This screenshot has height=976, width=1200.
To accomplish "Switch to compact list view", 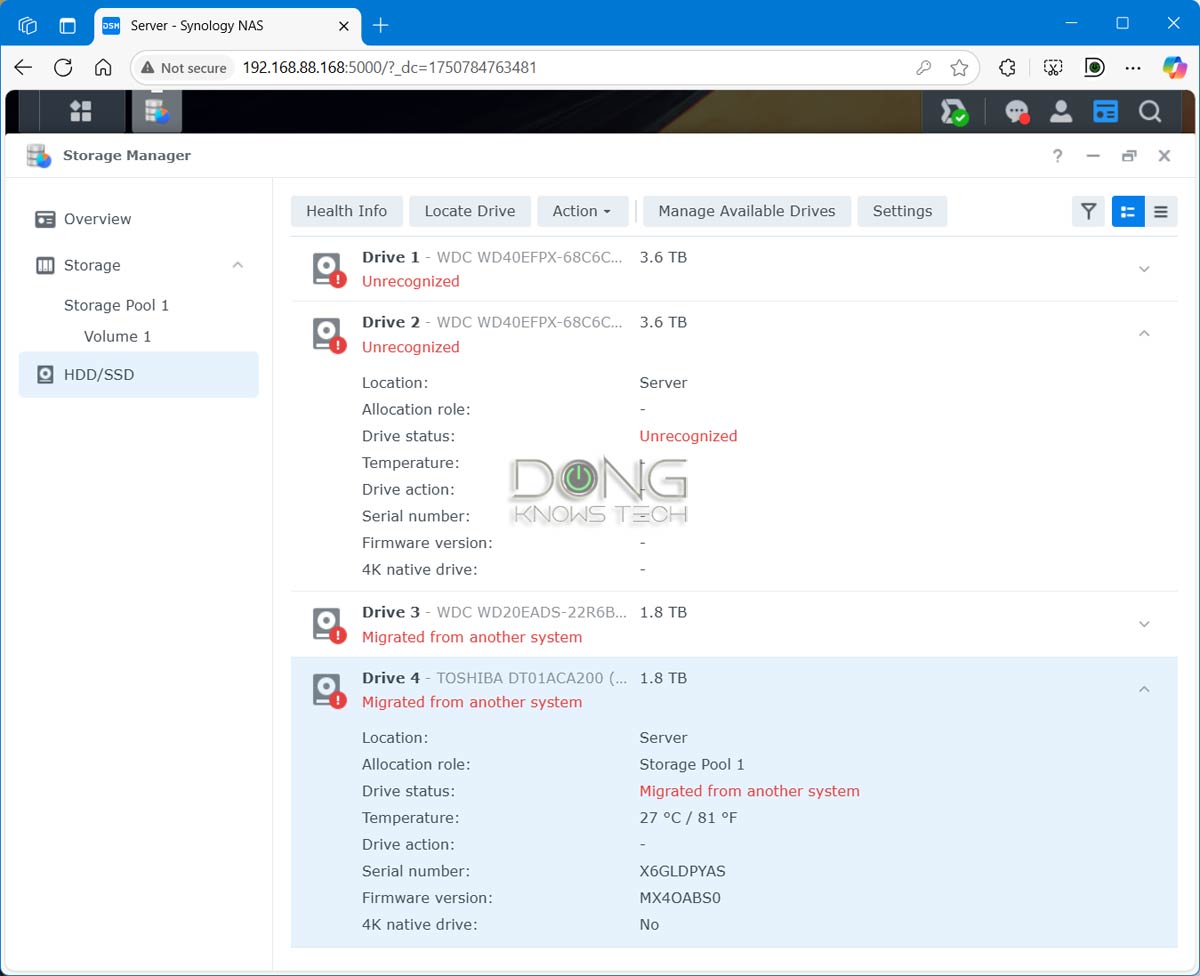I will pyautogui.click(x=1161, y=211).
